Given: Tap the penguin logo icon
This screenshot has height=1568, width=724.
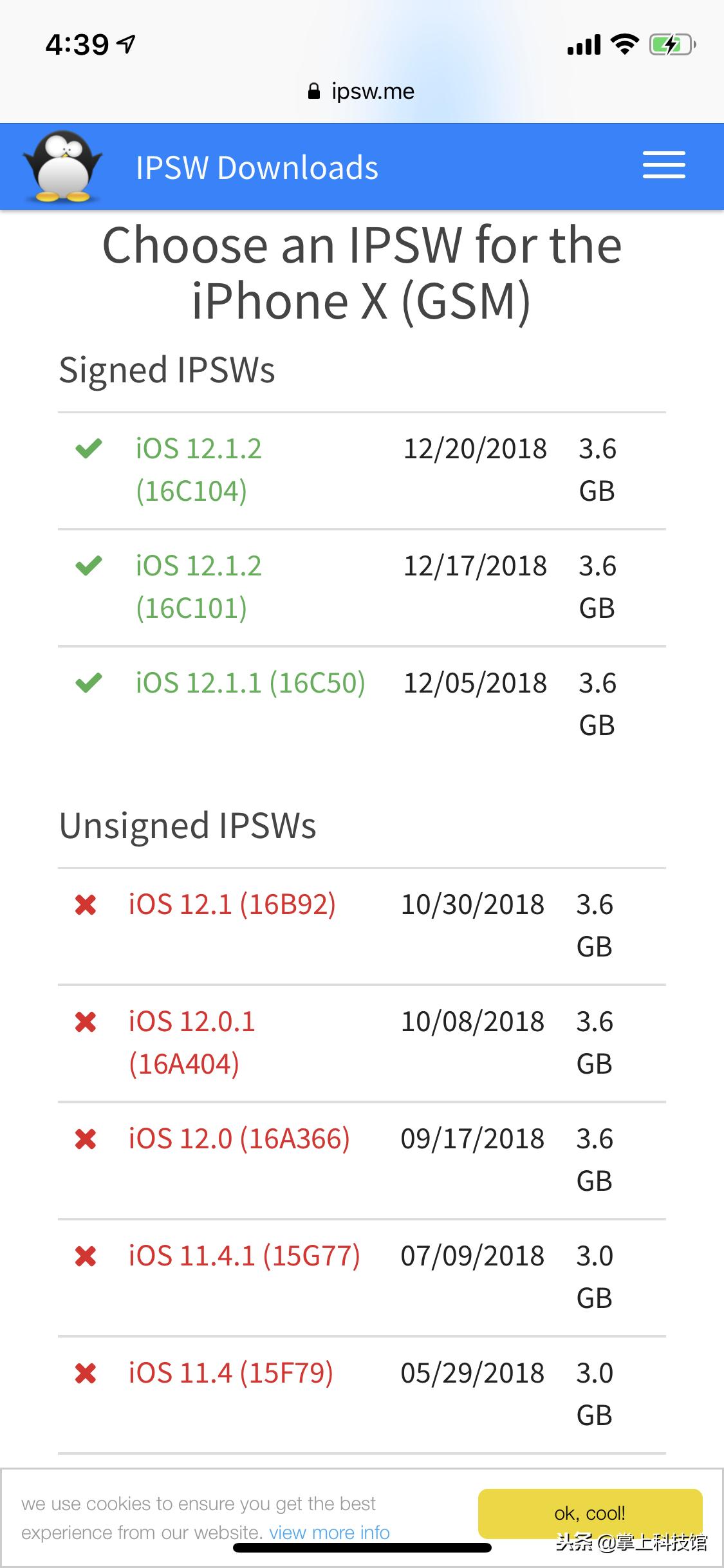Looking at the screenshot, I should (x=62, y=167).
